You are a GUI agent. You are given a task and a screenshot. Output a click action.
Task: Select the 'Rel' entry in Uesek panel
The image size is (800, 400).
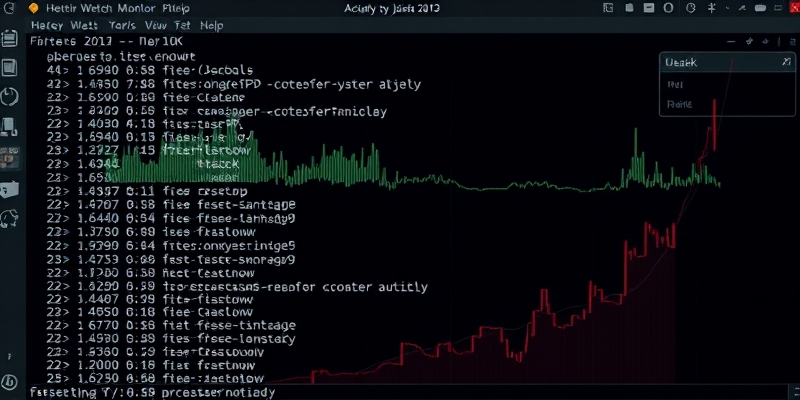coord(675,85)
